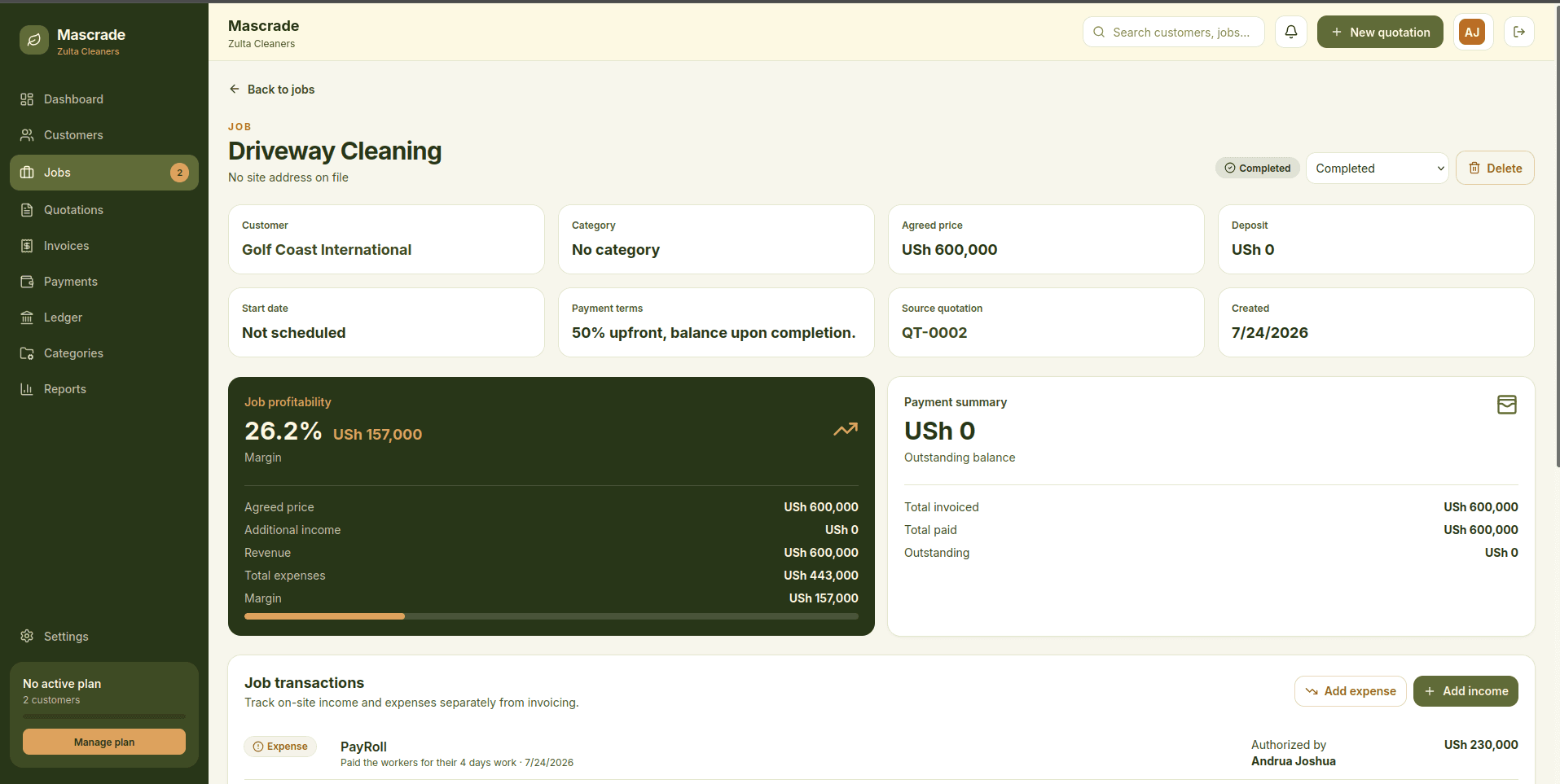Open the notifications bell

[1291, 32]
